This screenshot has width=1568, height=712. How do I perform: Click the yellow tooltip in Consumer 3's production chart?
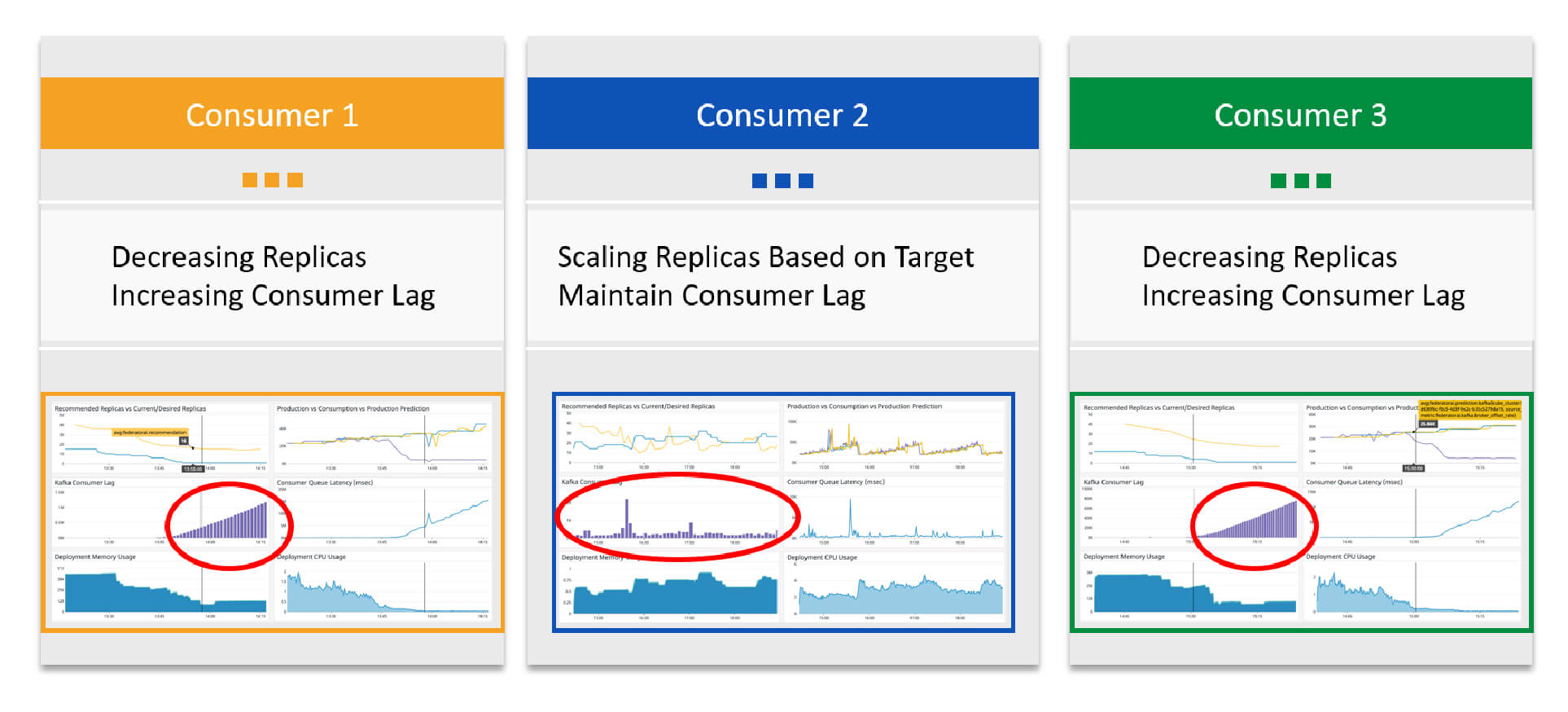1469,409
